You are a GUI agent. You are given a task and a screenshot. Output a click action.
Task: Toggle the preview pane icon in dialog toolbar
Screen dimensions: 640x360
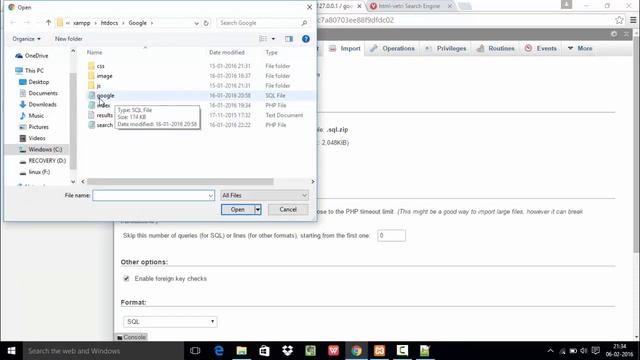click(x=289, y=39)
